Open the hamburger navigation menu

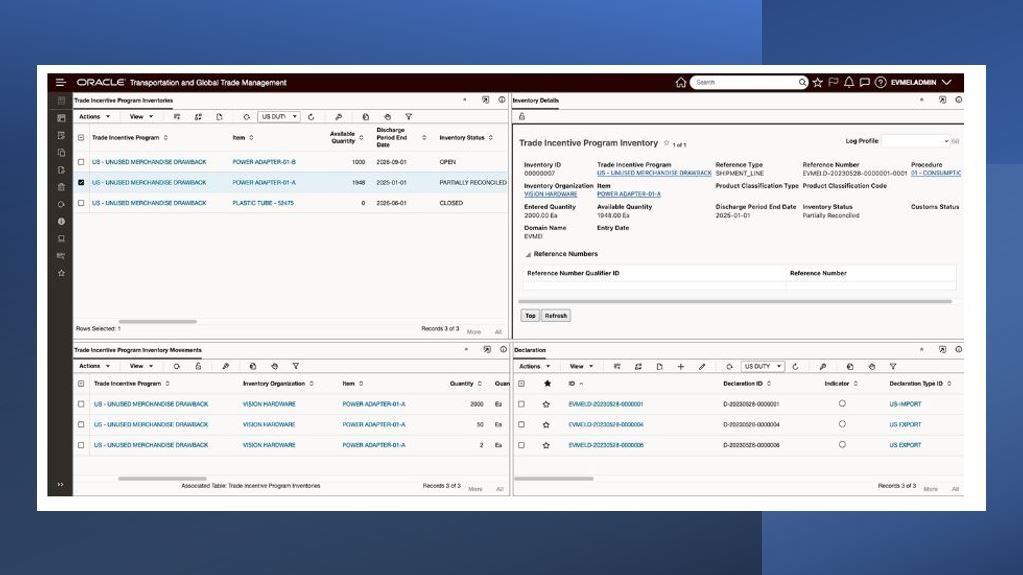coord(60,82)
